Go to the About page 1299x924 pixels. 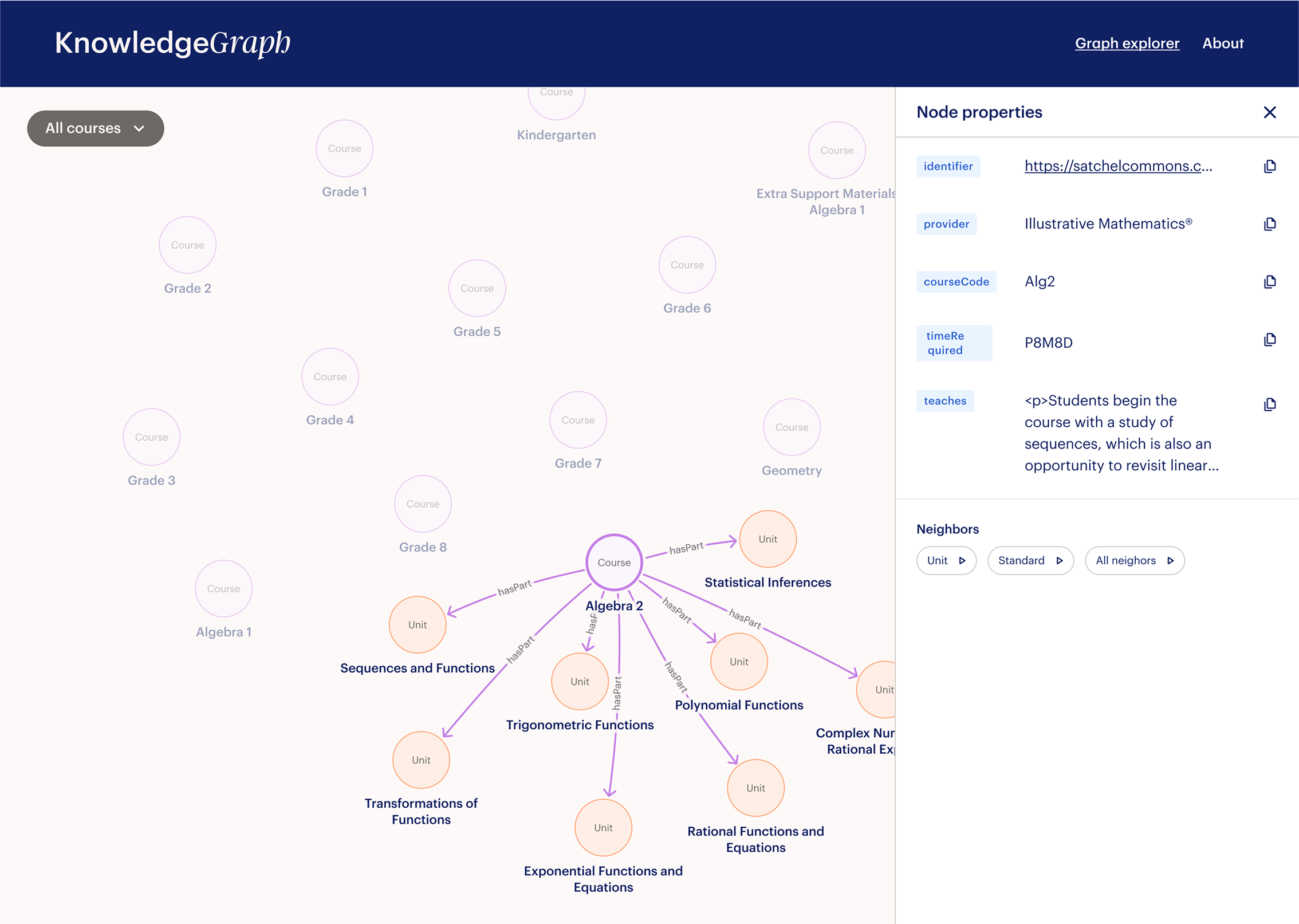point(1222,44)
